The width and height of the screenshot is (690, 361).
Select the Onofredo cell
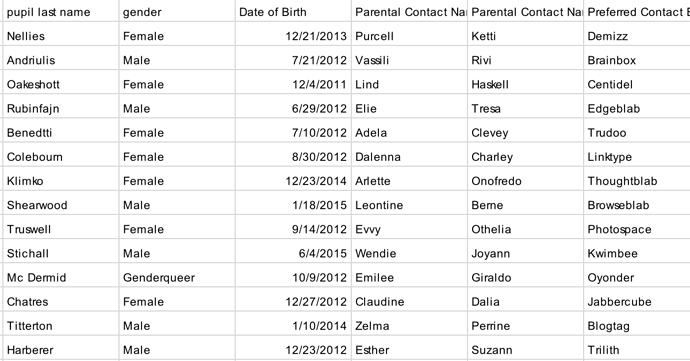pyautogui.click(x=525, y=181)
